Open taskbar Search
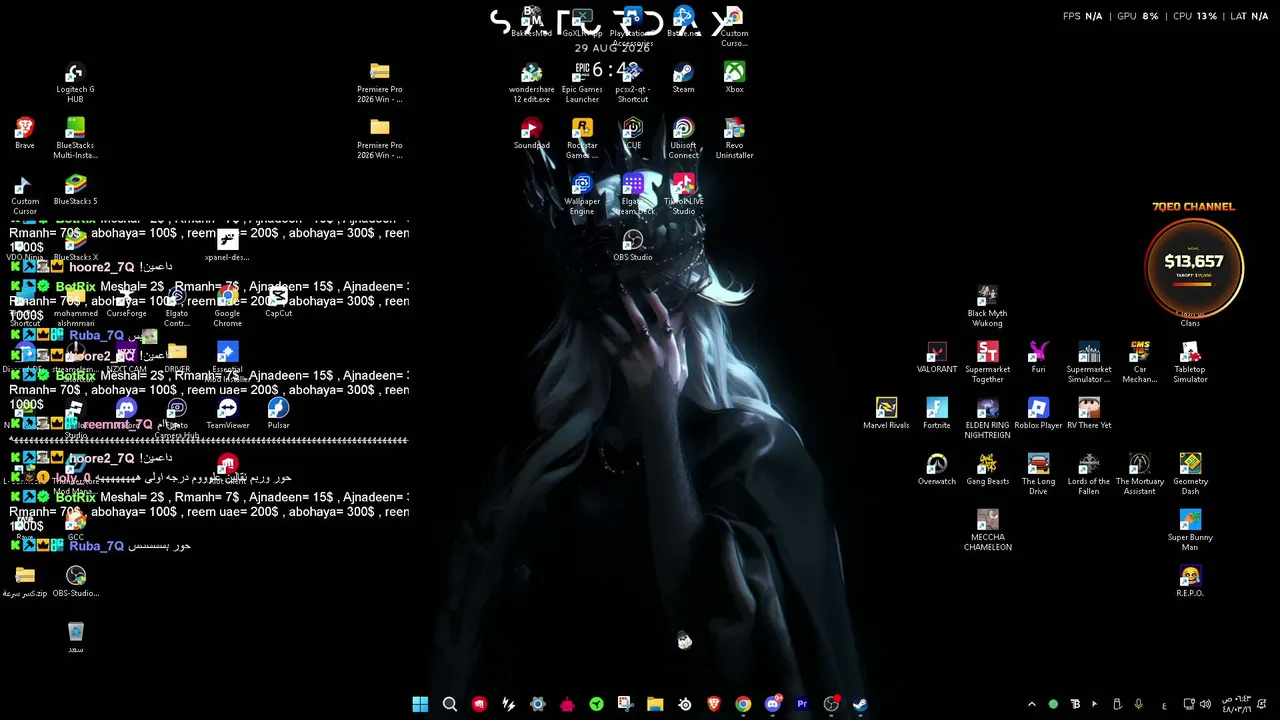Image resolution: width=1280 pixels, height=720 pixels. [x=450, y=704]
